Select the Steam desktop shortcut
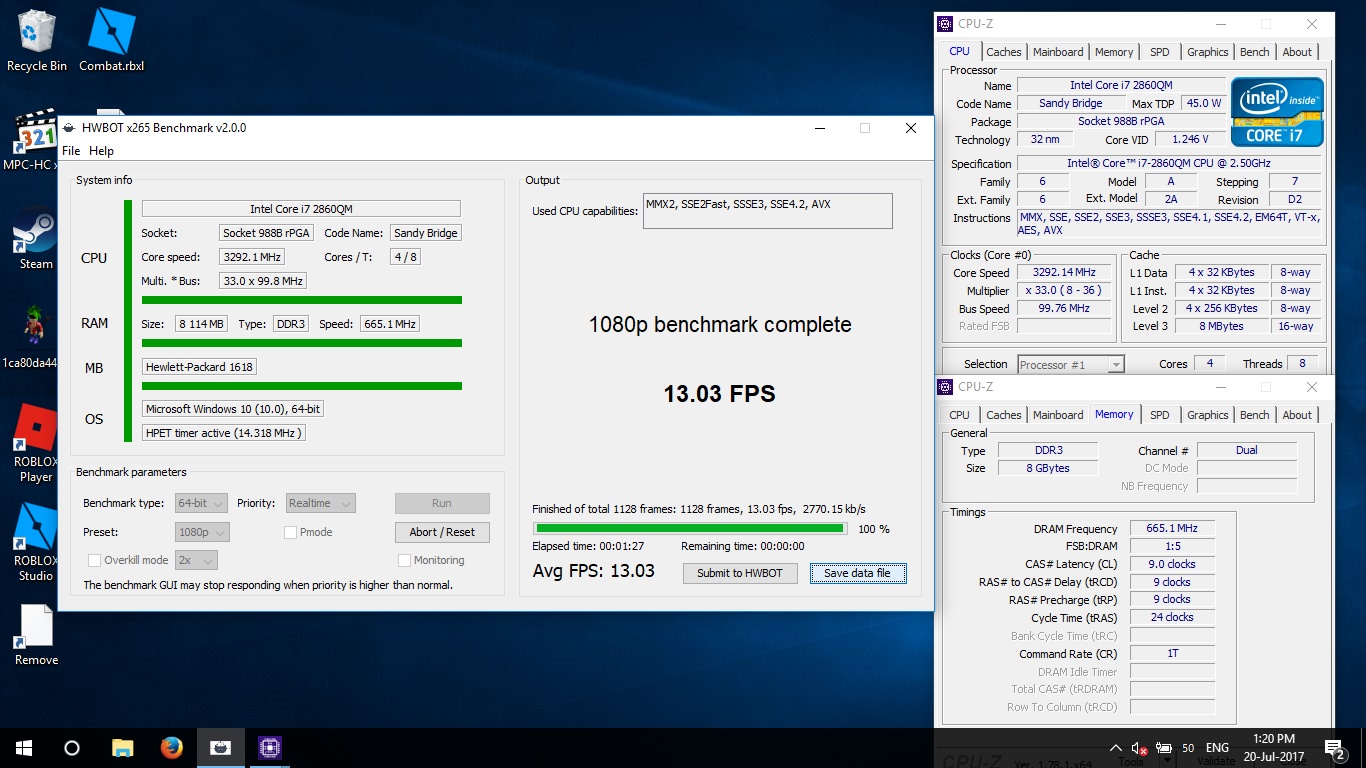Screen dimensions: 1366x768 [36, 238]
